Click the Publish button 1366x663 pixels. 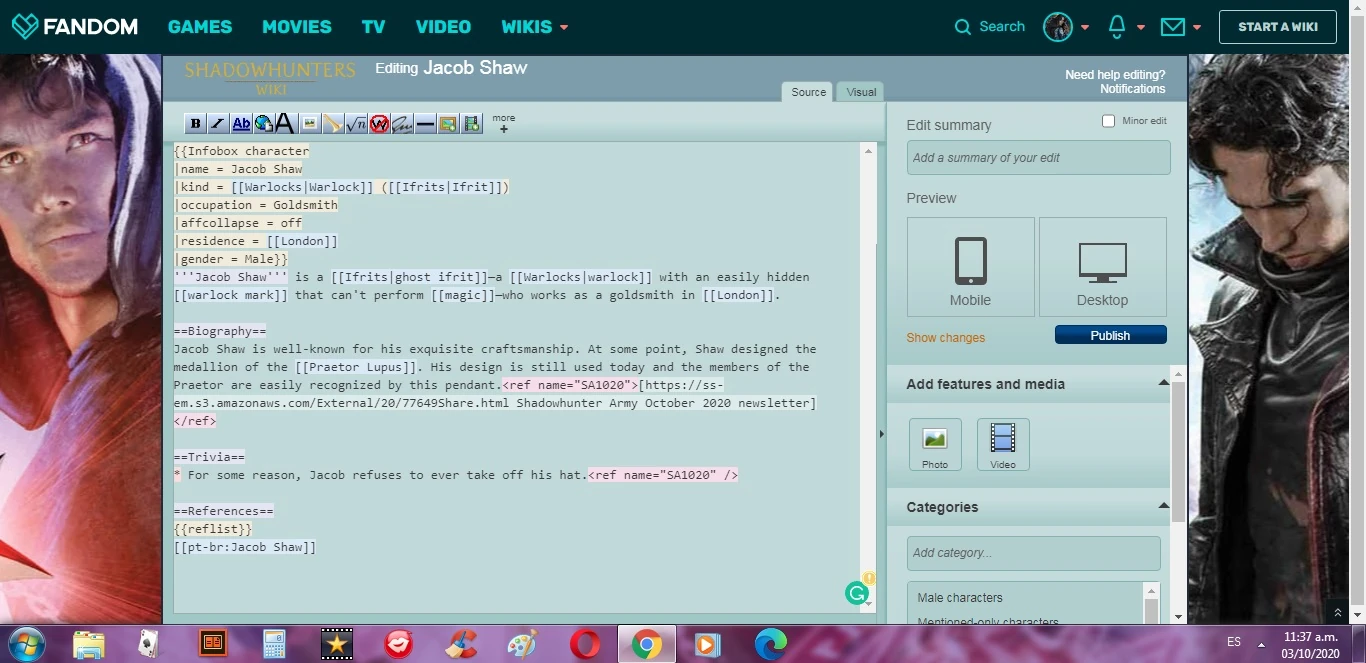tap(1110, 335)
